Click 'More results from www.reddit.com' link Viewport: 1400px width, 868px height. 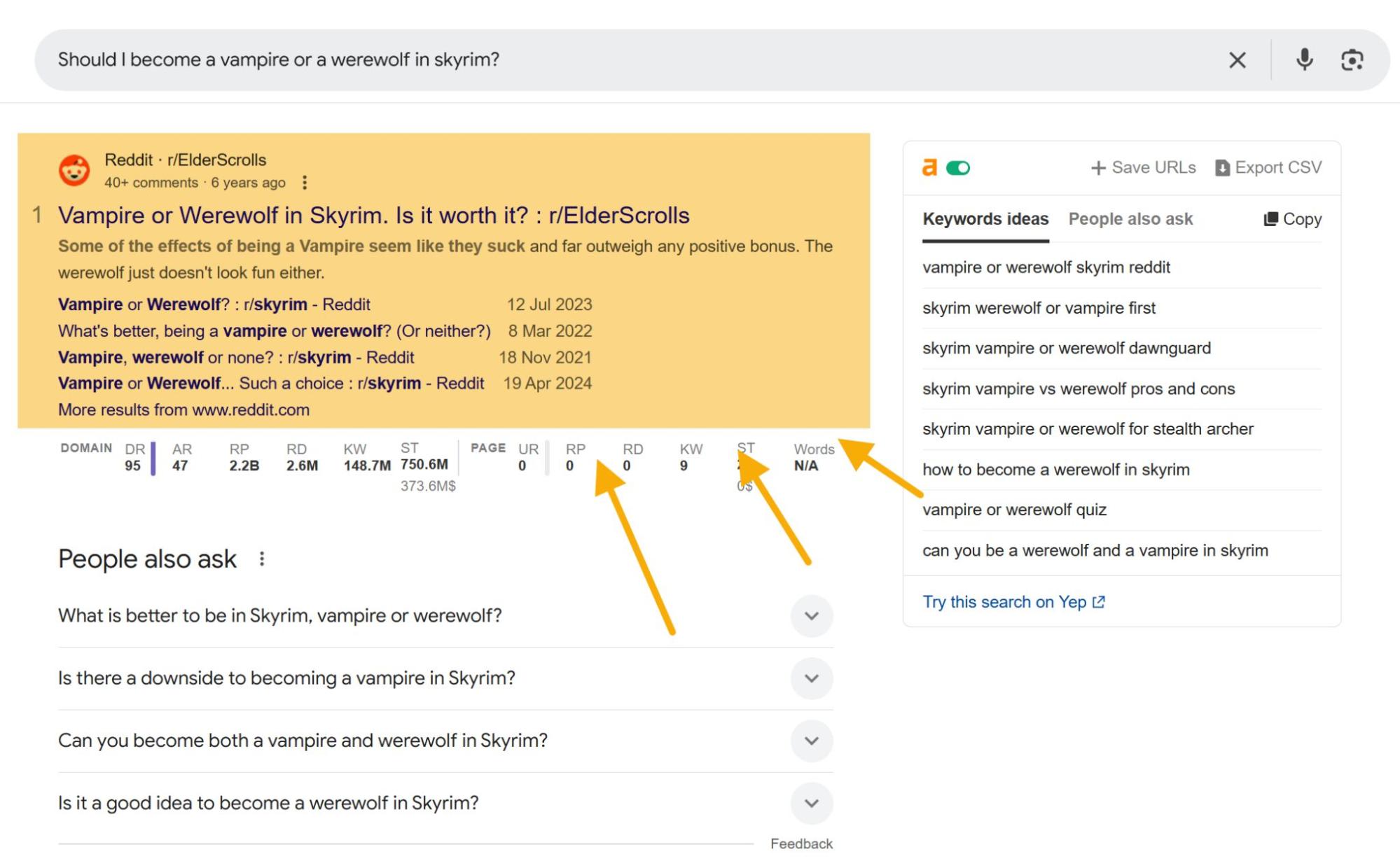(x=183, y=409)
